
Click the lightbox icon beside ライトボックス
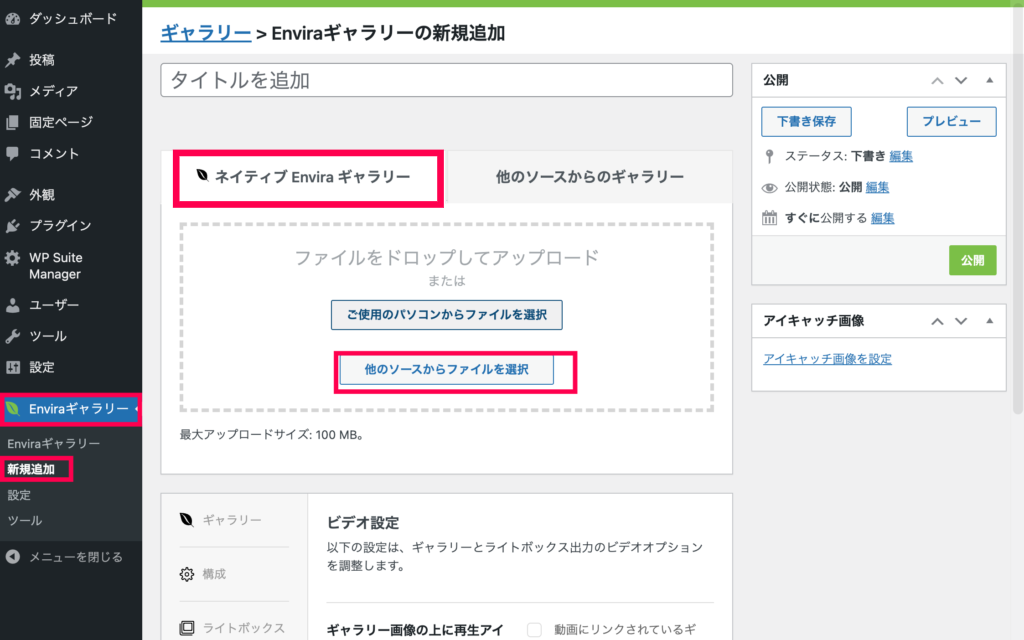point(187,628)
